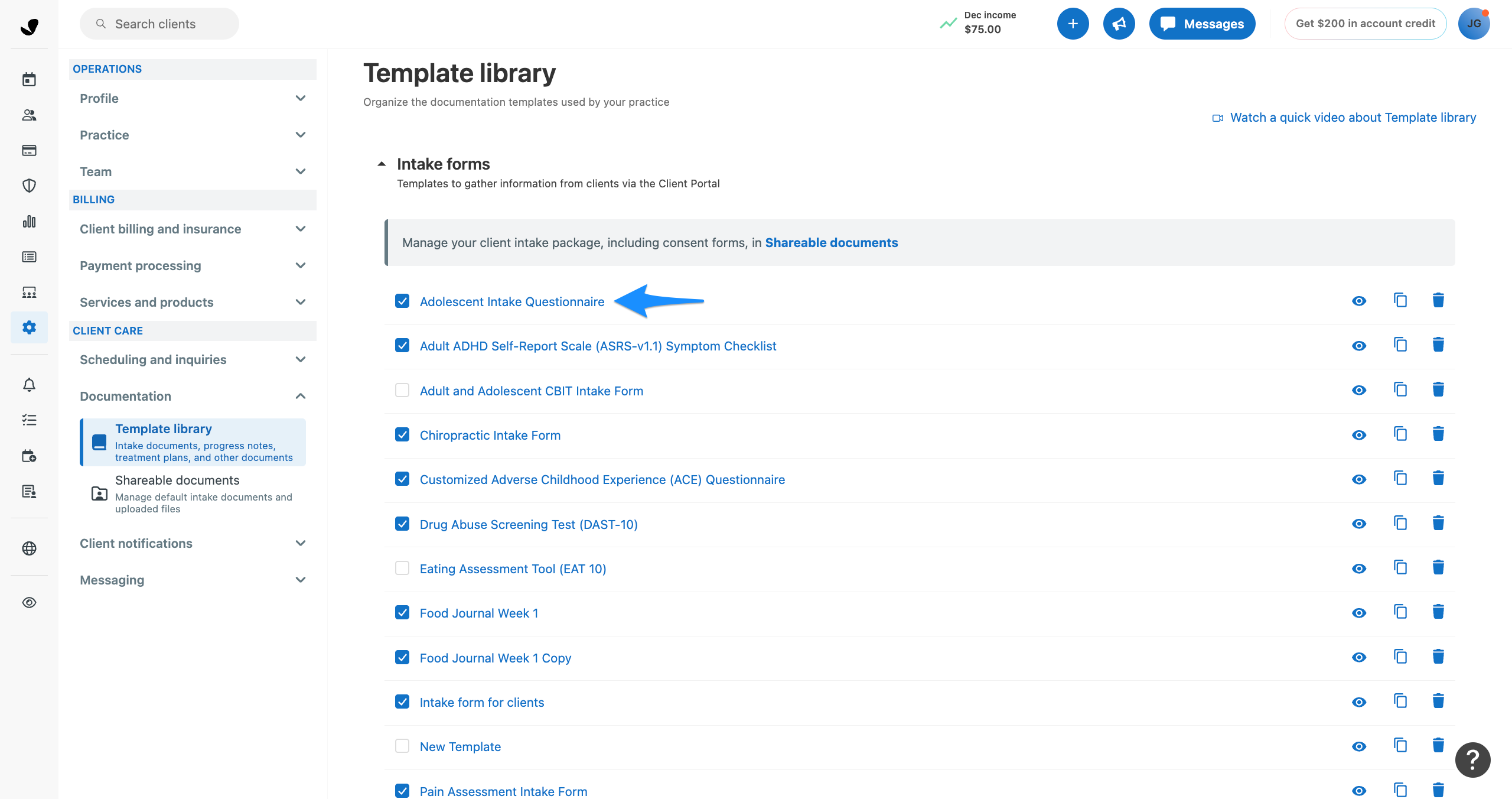
Task: Enable the Eating Assessment Tool checkbox
Action: (x=402, y=569)
